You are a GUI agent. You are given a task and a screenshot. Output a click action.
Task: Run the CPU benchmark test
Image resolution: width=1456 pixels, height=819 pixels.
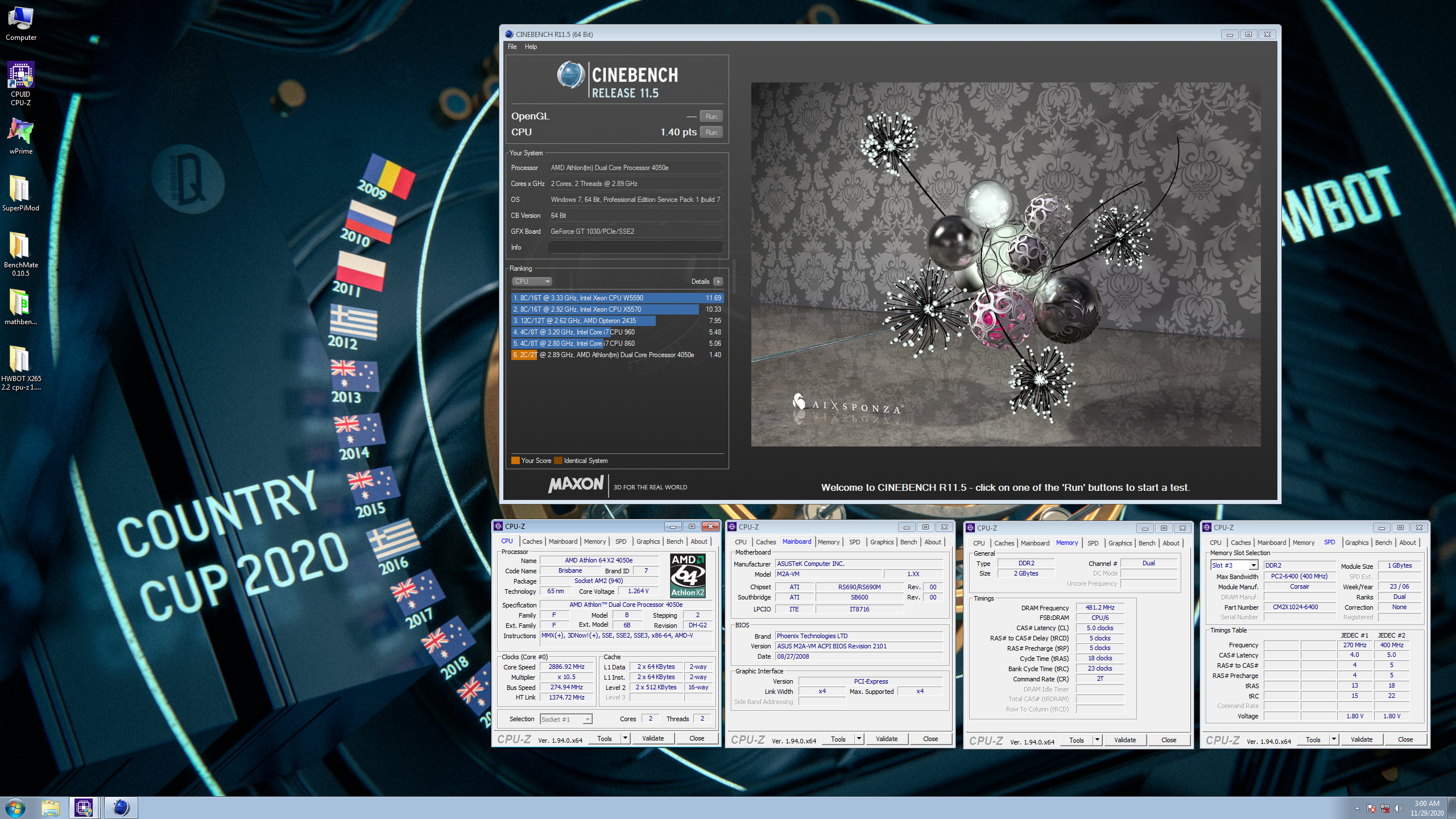[x=711, y=132]
